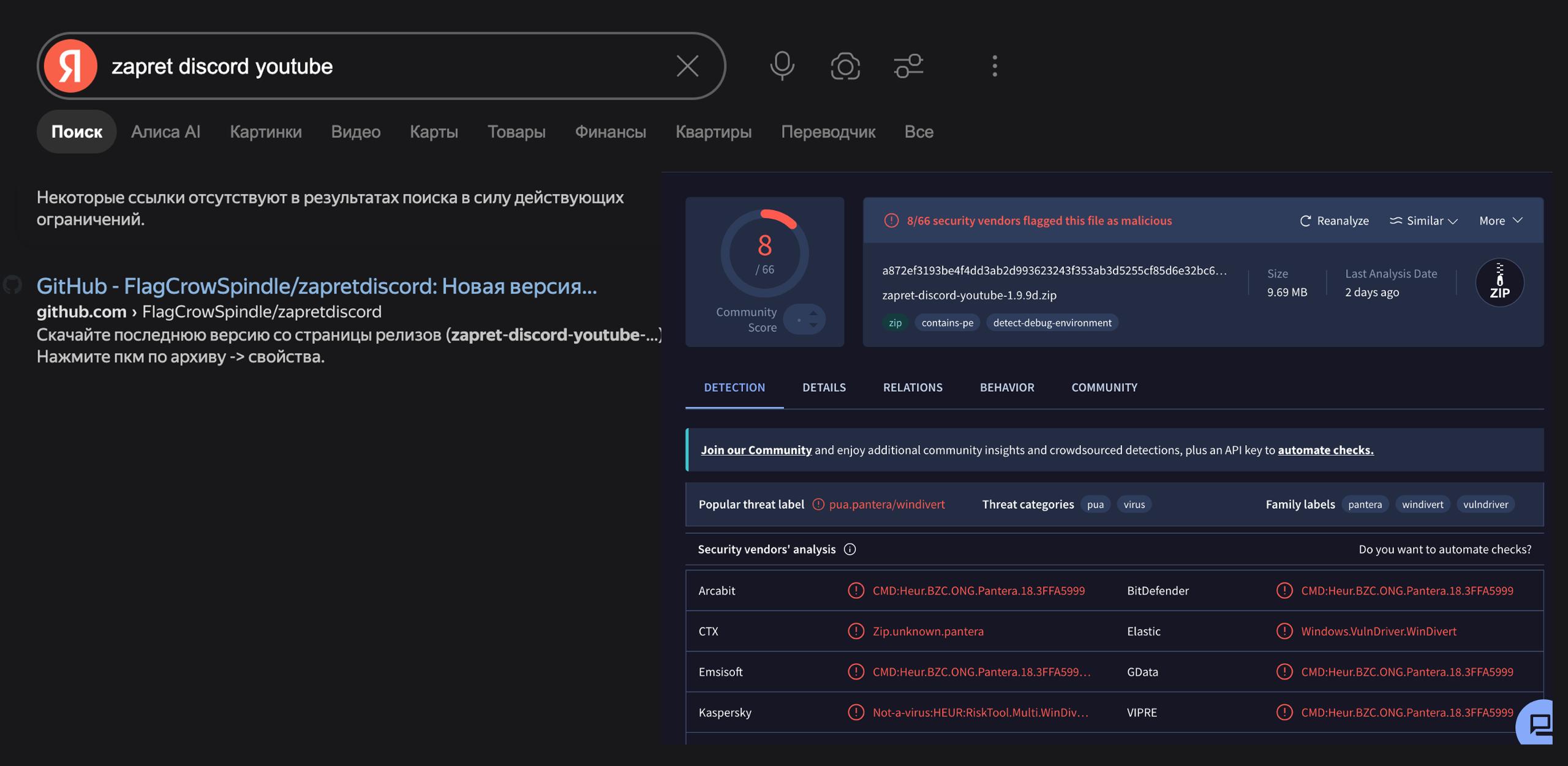Click the GitHub favicon beside search result
Image resolution: width=1568 pixels, height=766 pixels.
12,285
